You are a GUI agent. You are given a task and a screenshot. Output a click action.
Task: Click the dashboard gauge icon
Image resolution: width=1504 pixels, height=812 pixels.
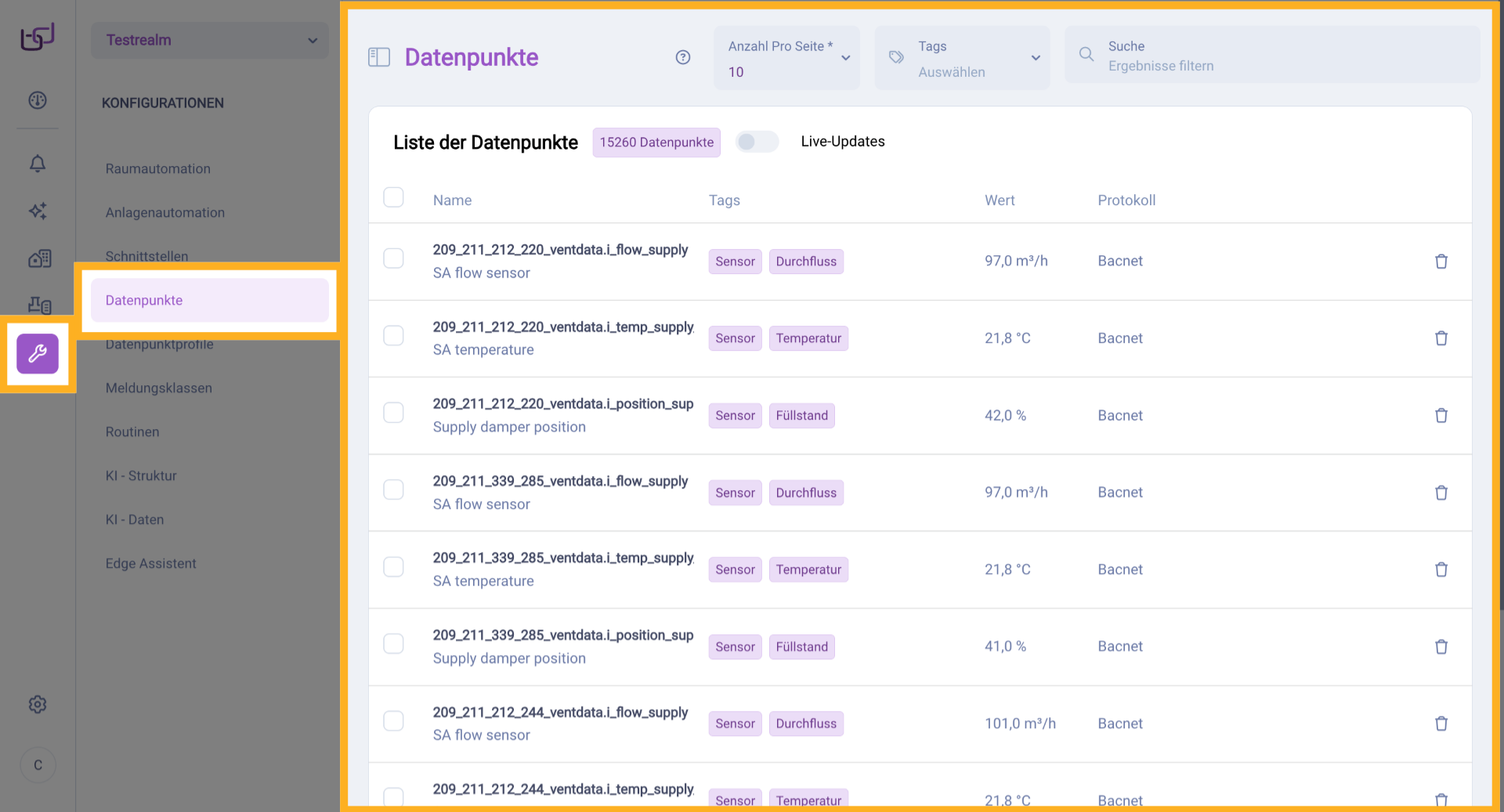(38, 100)
